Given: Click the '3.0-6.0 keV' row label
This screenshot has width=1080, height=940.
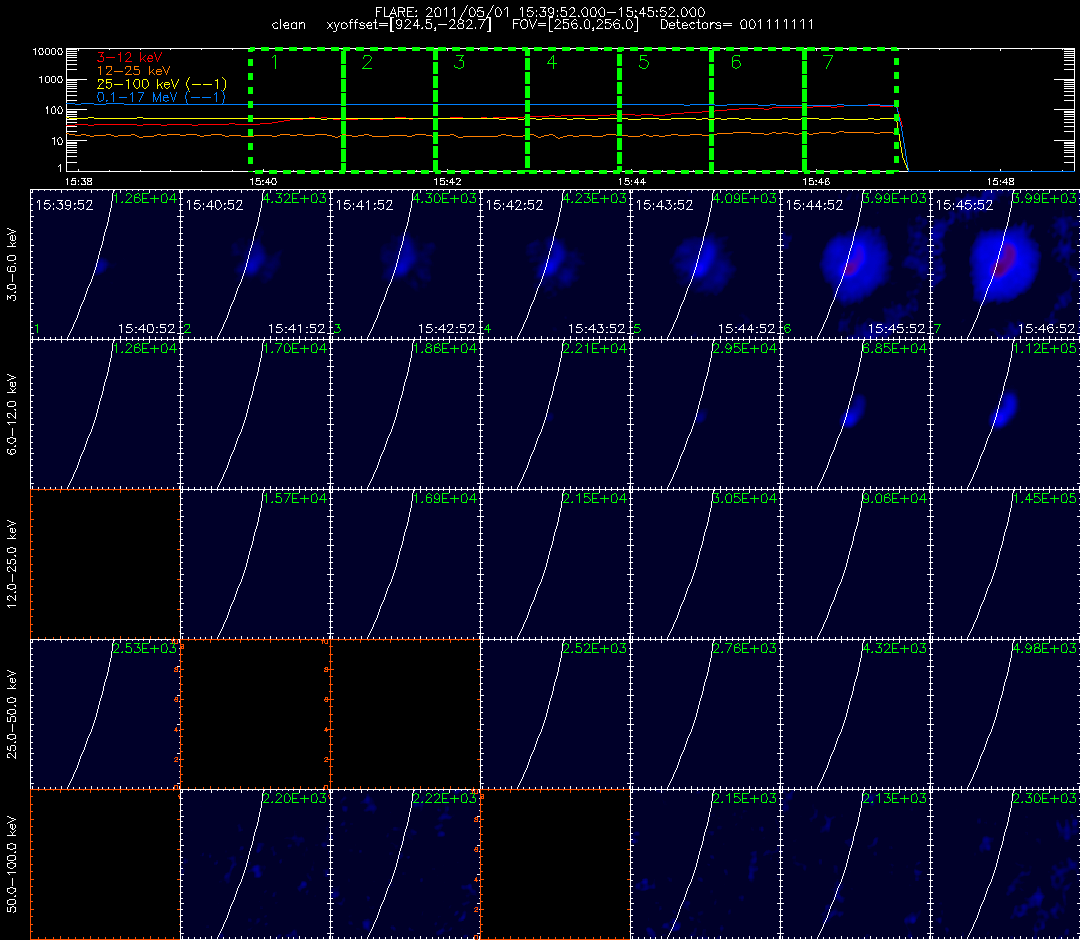Looking at the screenshot, I should click(x=12, y=265).
